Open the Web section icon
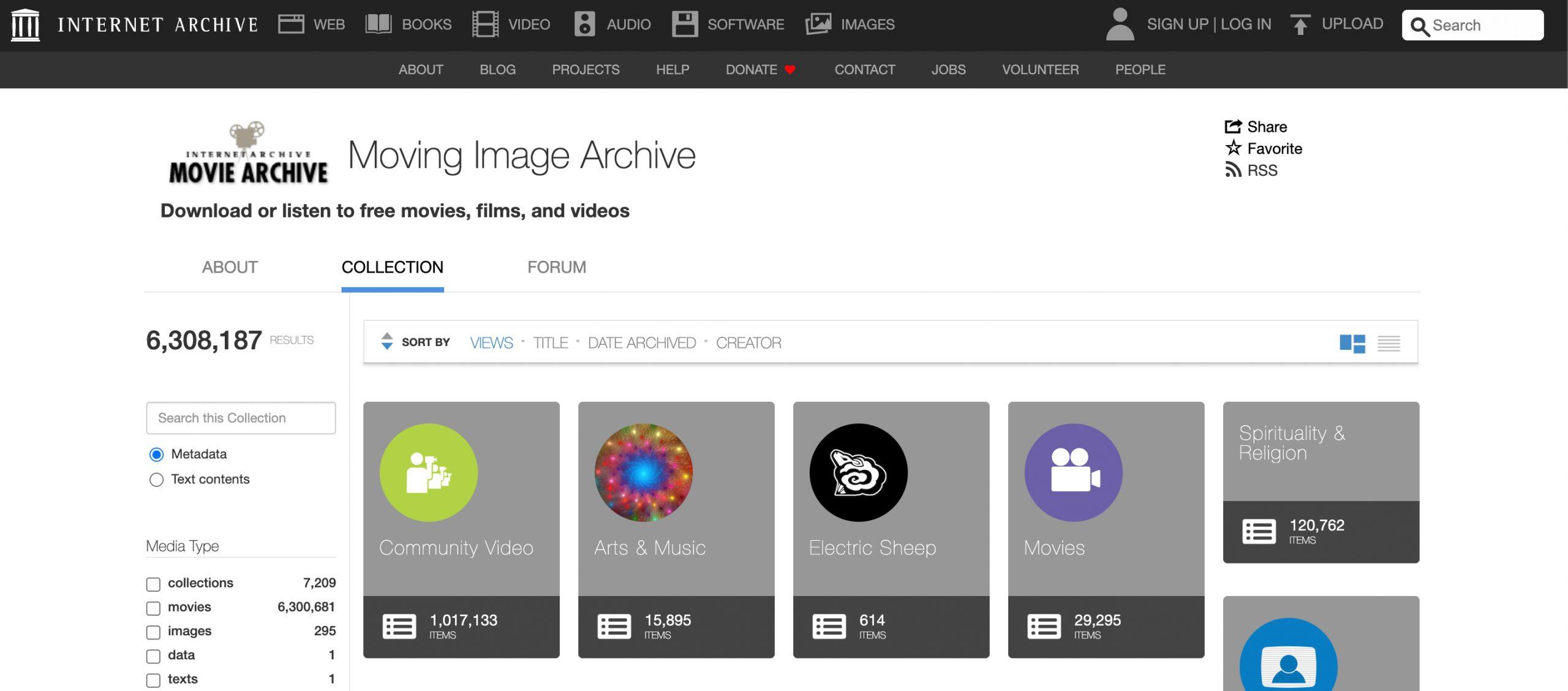Screen dimensions: 1568x691 (291, 25)
